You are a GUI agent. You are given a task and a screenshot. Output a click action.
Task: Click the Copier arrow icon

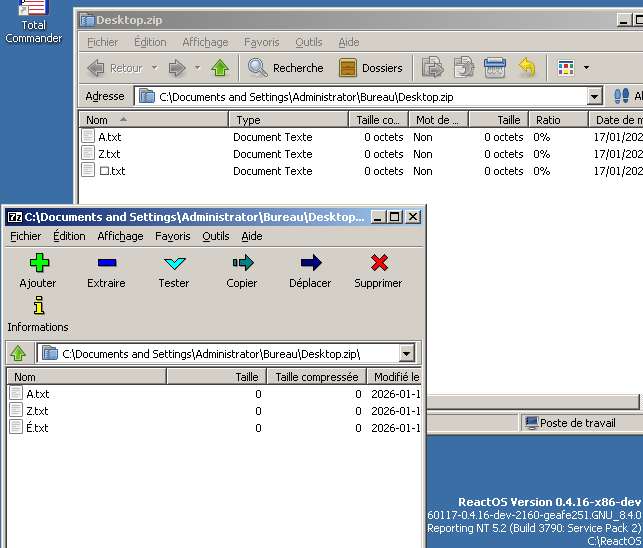pyautogui.click(x=242, y=263)
